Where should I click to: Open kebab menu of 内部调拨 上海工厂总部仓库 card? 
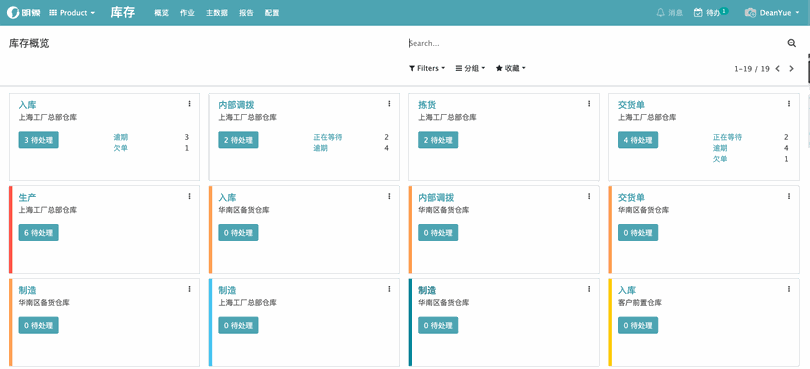[x=389, y=104]
